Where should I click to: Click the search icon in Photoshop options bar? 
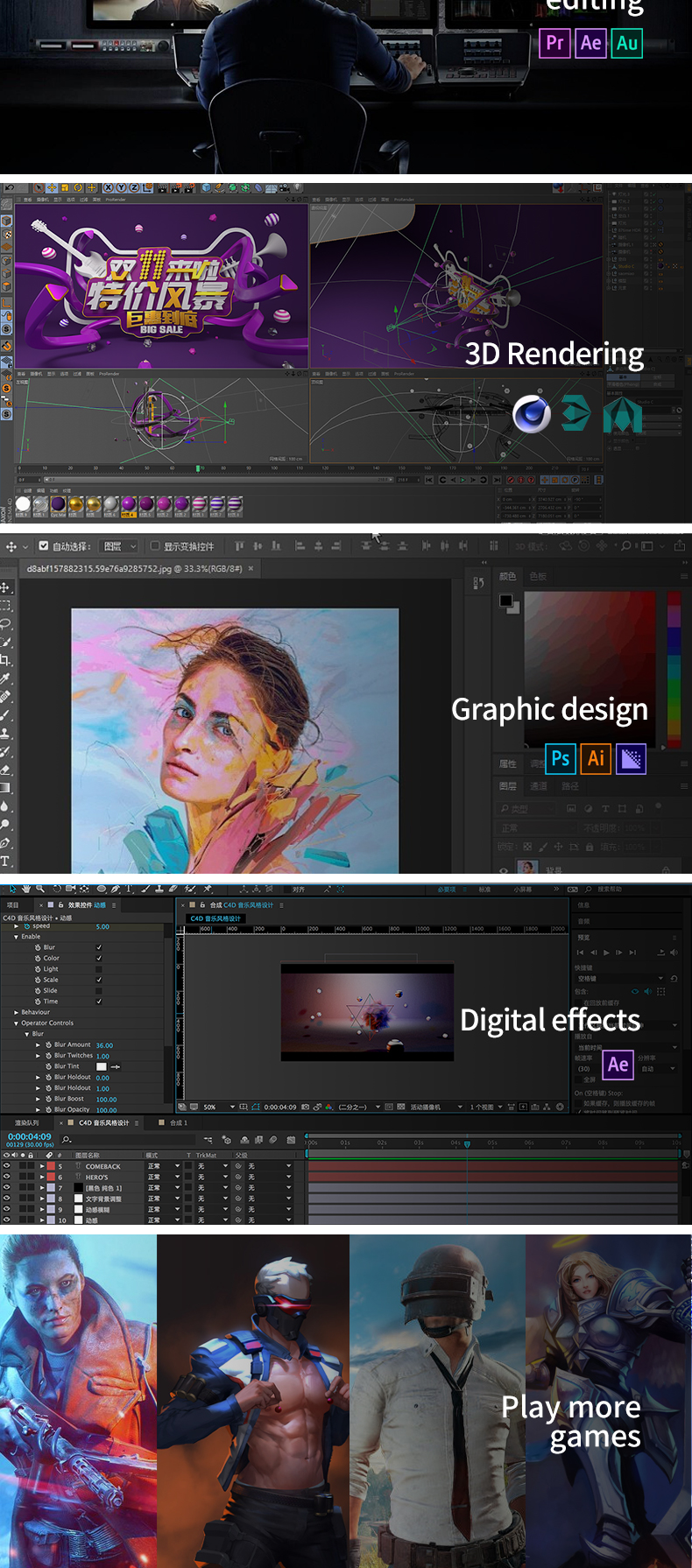[625, 545]
